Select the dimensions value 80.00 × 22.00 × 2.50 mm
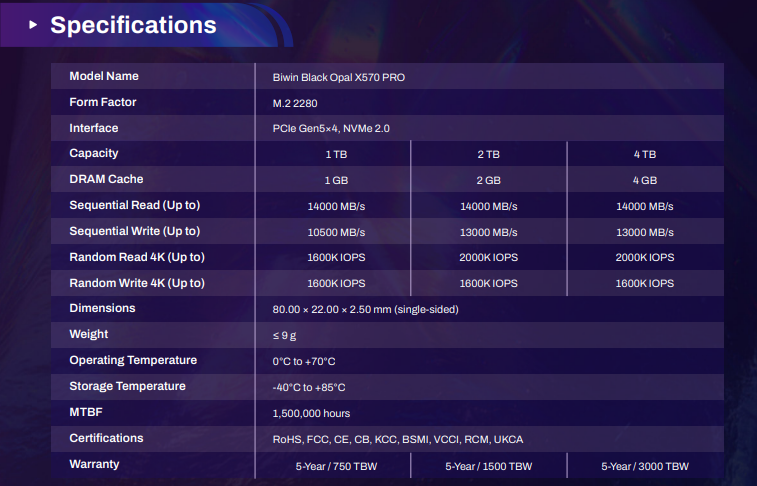The height and width of the screenshot is (486, 757). coord(365,310)
